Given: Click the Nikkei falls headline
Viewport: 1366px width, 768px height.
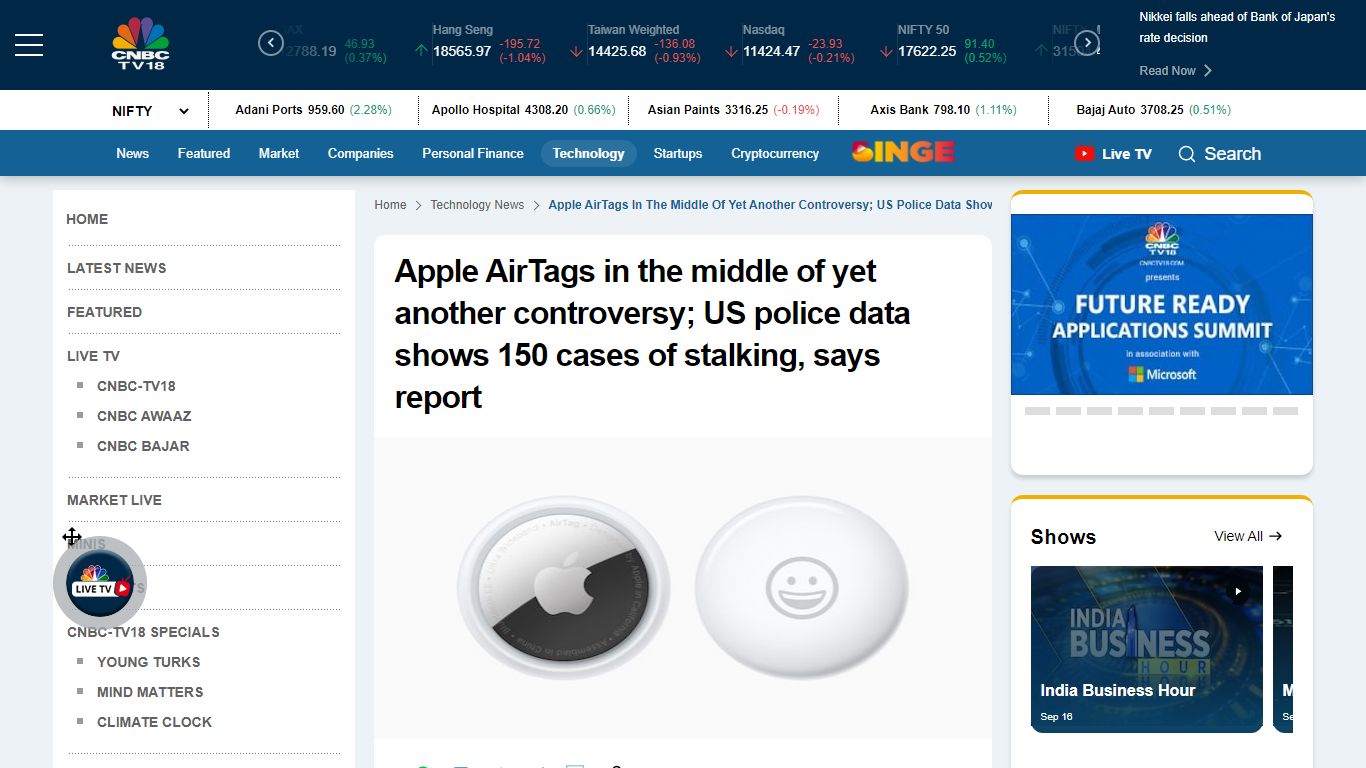Looking at the screenshot, I should click(x=1237, y=27).
